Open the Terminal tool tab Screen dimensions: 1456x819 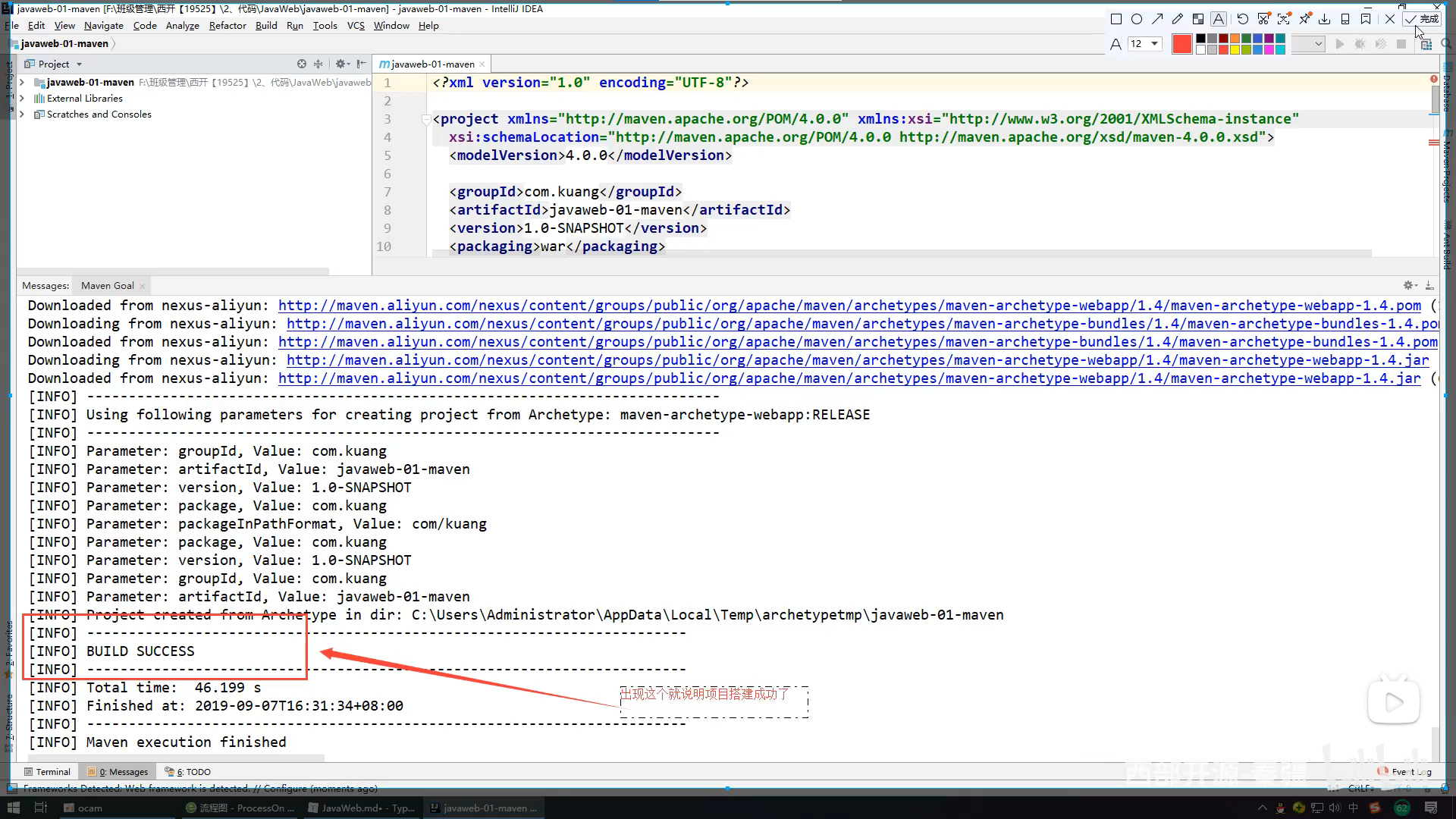pos(47,771)
